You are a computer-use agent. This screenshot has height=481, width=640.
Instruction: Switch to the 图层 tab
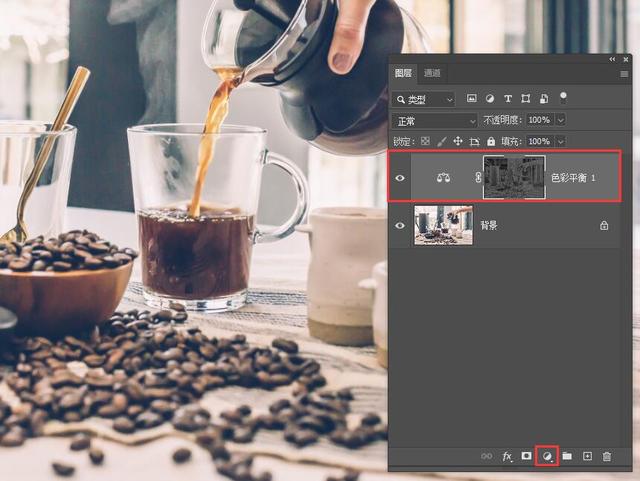[x=403, y=73]
